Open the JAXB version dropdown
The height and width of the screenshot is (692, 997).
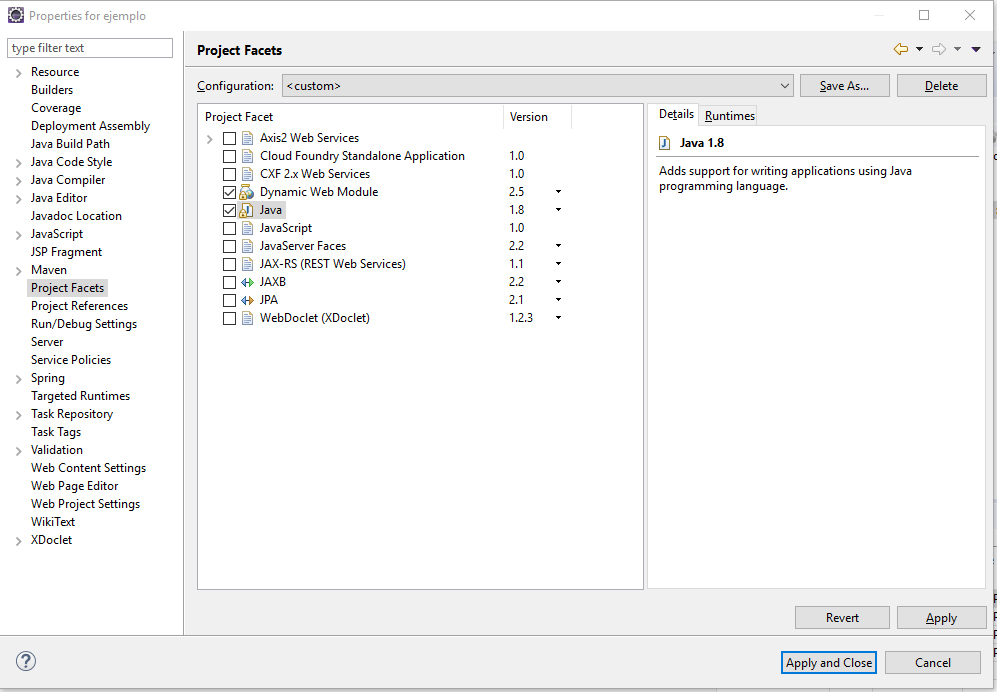(558, 281)
